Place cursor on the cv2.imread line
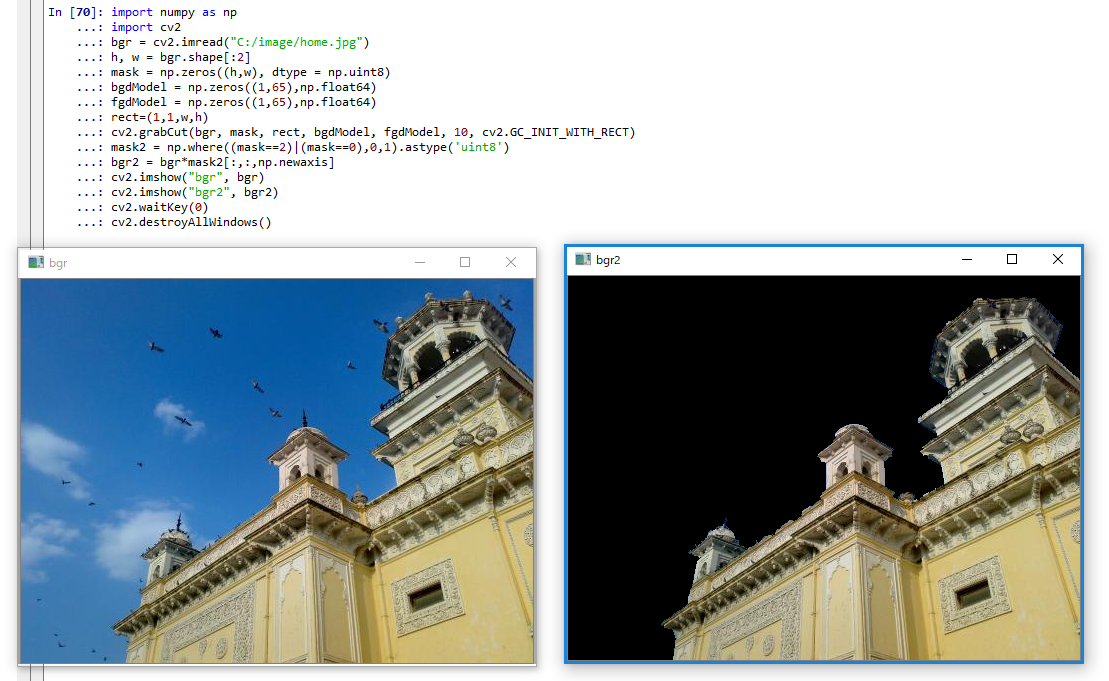The image size is (1109, 681). click(x=240, y=42)
